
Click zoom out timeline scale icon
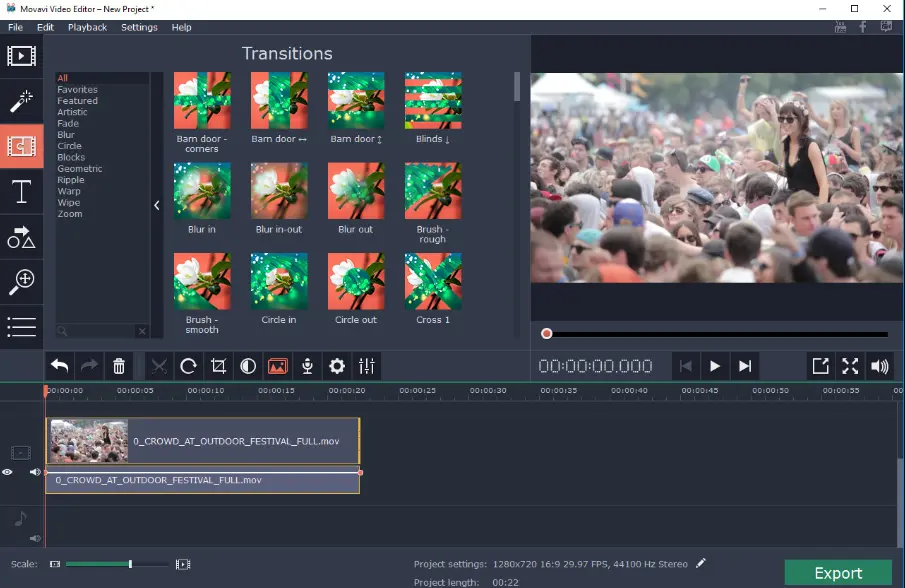coord(55,564)
